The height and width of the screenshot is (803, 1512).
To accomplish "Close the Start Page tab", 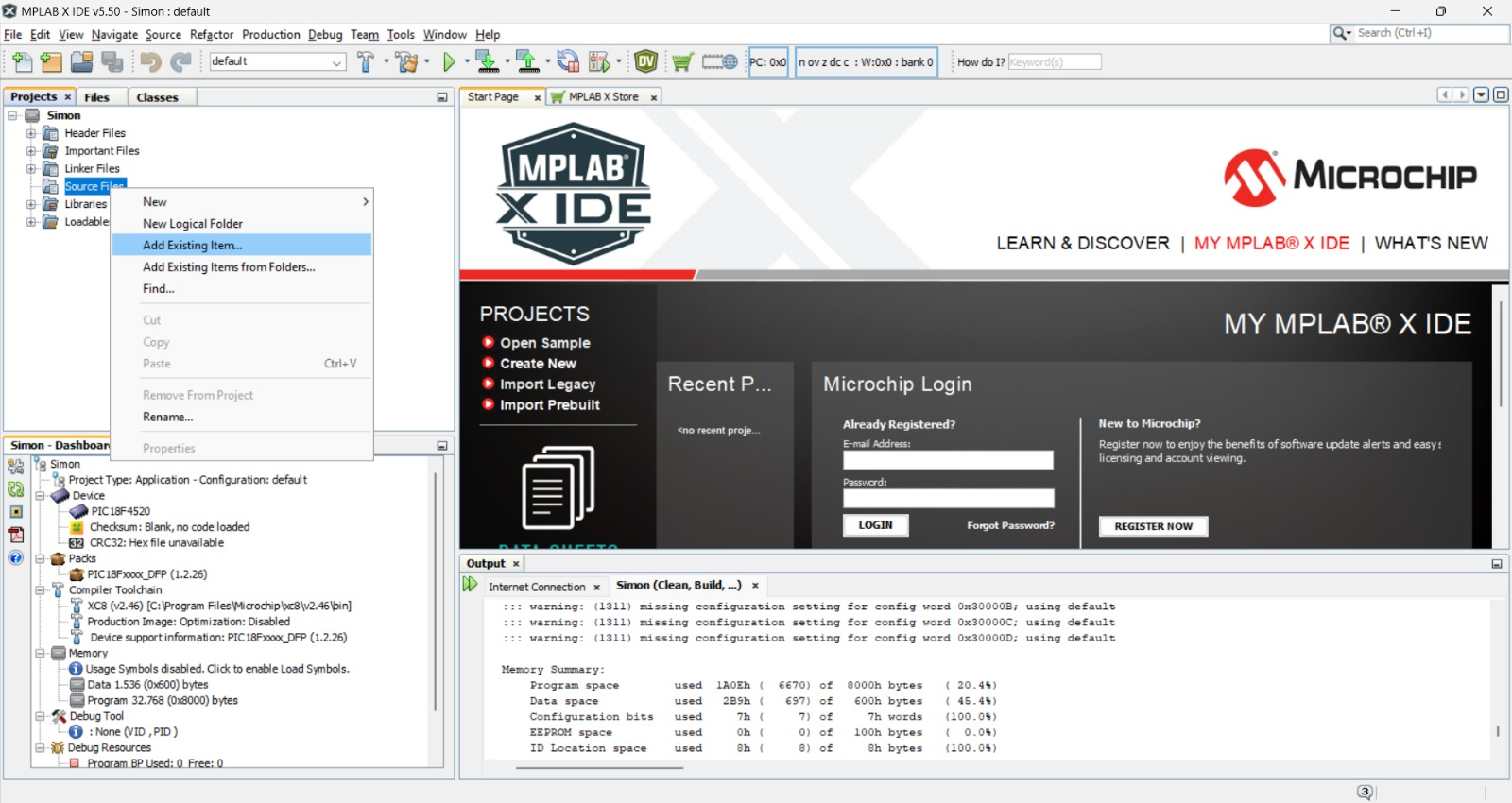I will click(537, 97).
